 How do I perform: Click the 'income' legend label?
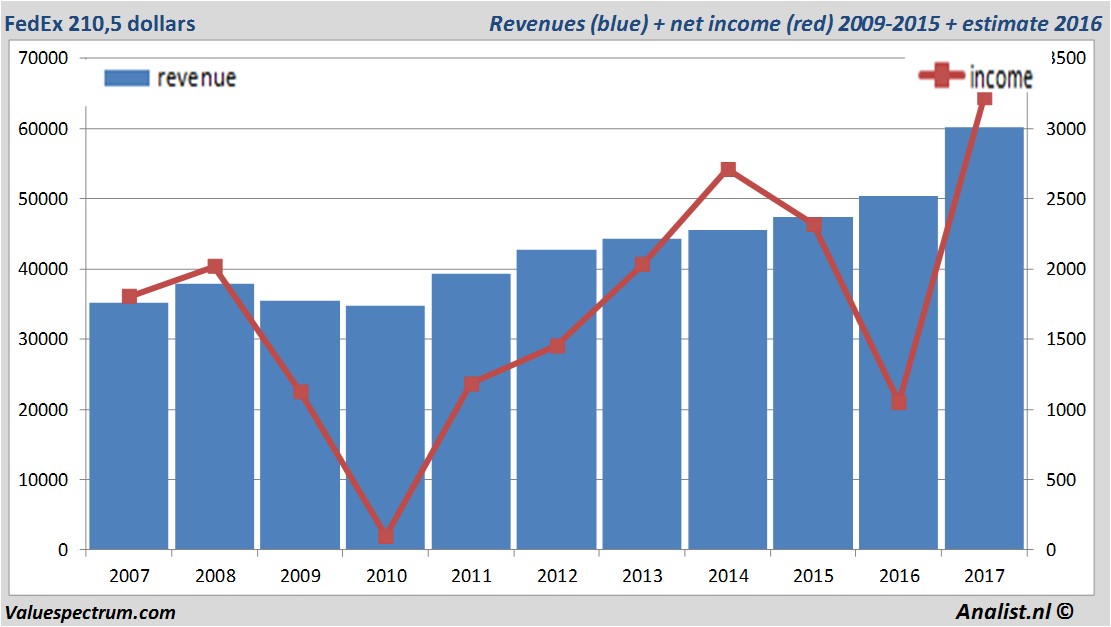[1001, 77]
